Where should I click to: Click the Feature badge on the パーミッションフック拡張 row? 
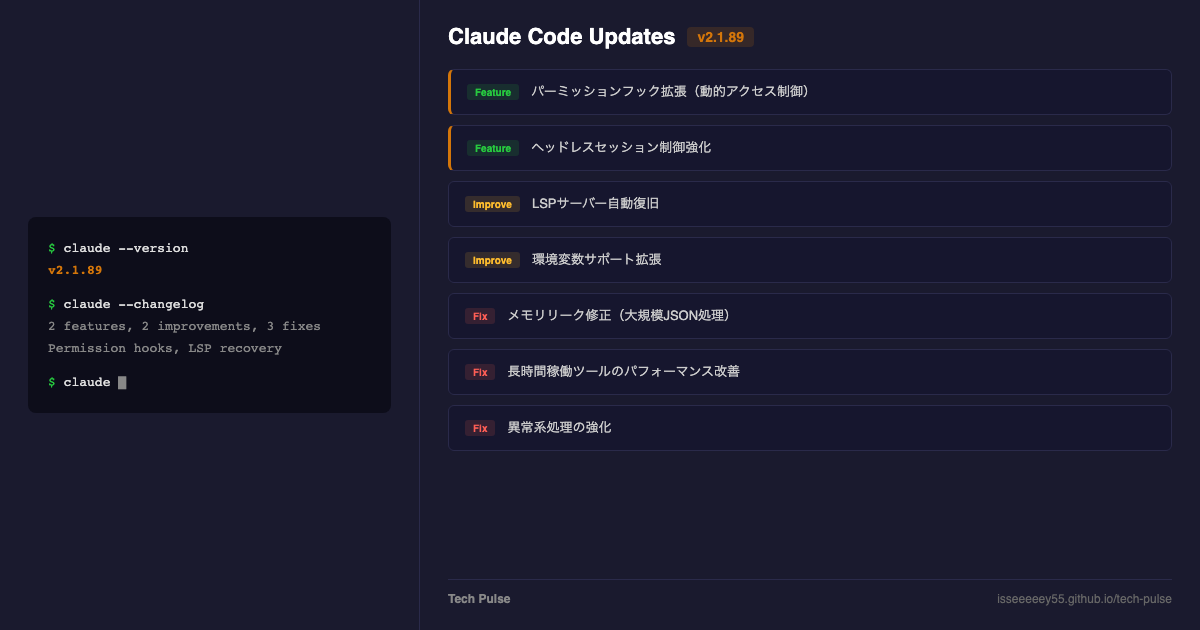coord(492,92)
